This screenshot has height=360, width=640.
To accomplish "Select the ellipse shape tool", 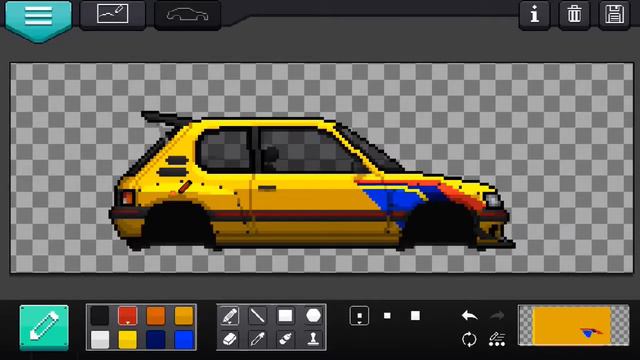I will [313, 316].
